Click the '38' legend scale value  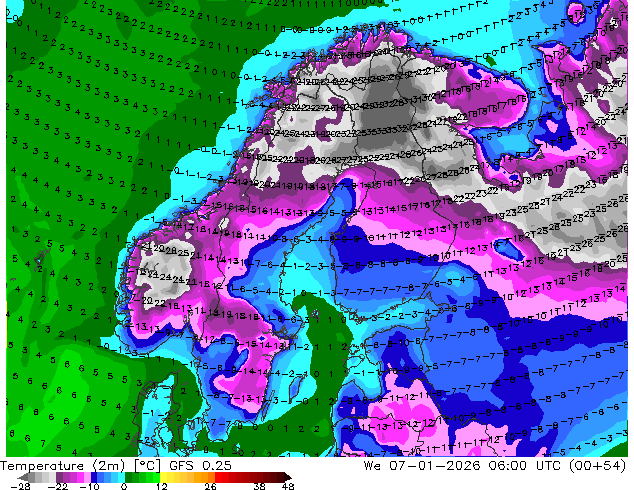(x=259, y=486)
